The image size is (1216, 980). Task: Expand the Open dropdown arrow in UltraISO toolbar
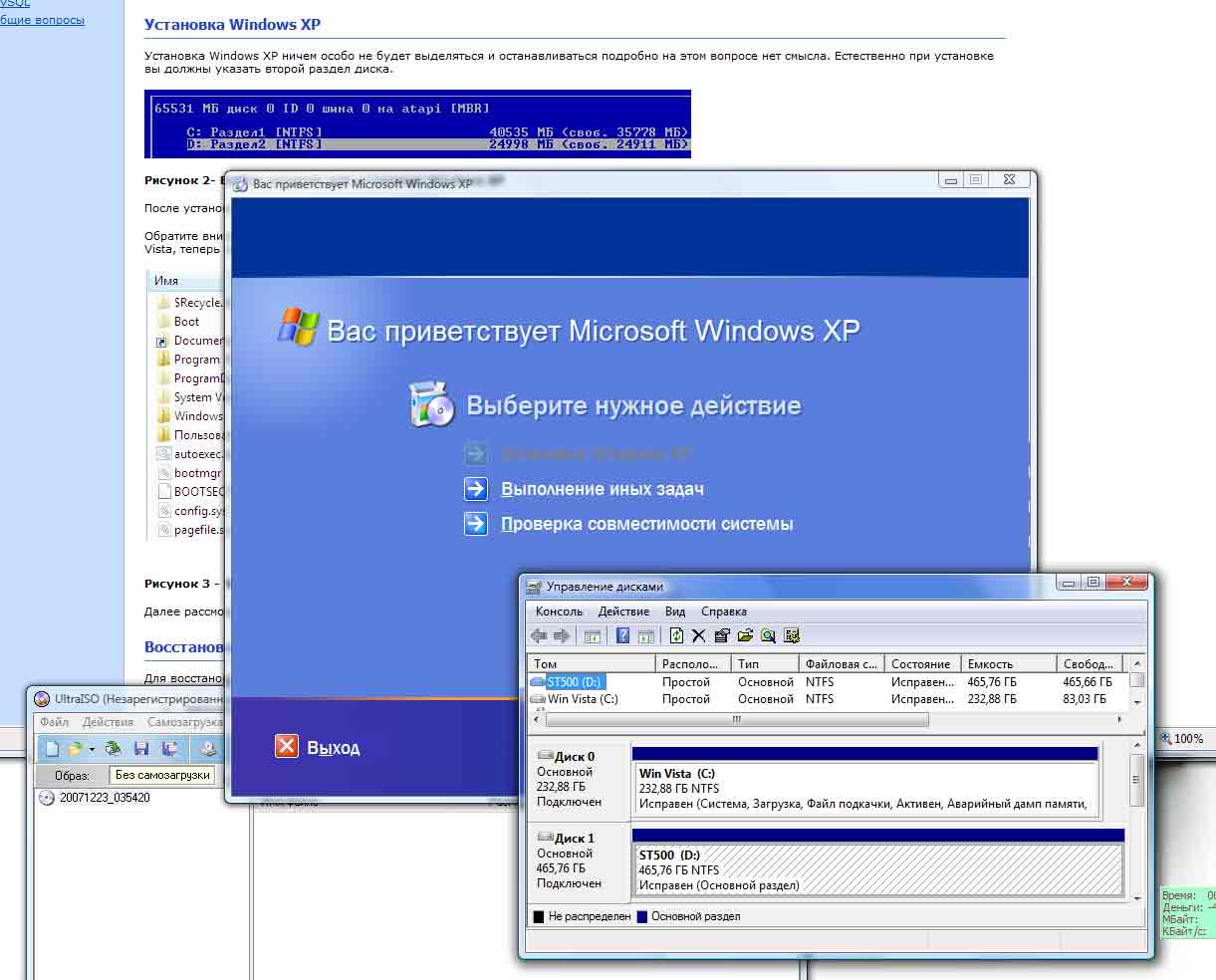92,749
